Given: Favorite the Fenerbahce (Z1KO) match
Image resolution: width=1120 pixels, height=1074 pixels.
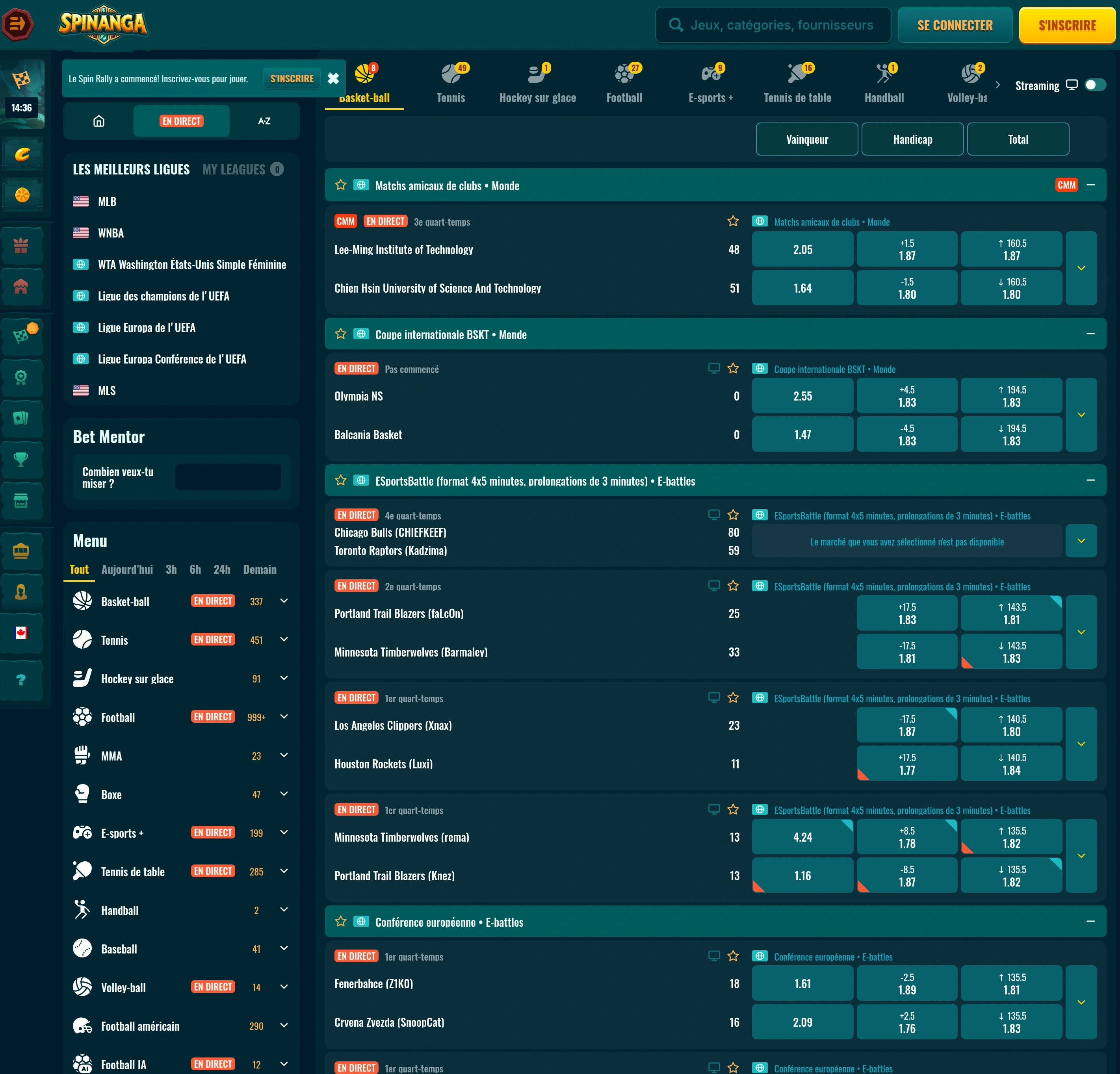Looking at the screenshot, I should click(733, 956).
